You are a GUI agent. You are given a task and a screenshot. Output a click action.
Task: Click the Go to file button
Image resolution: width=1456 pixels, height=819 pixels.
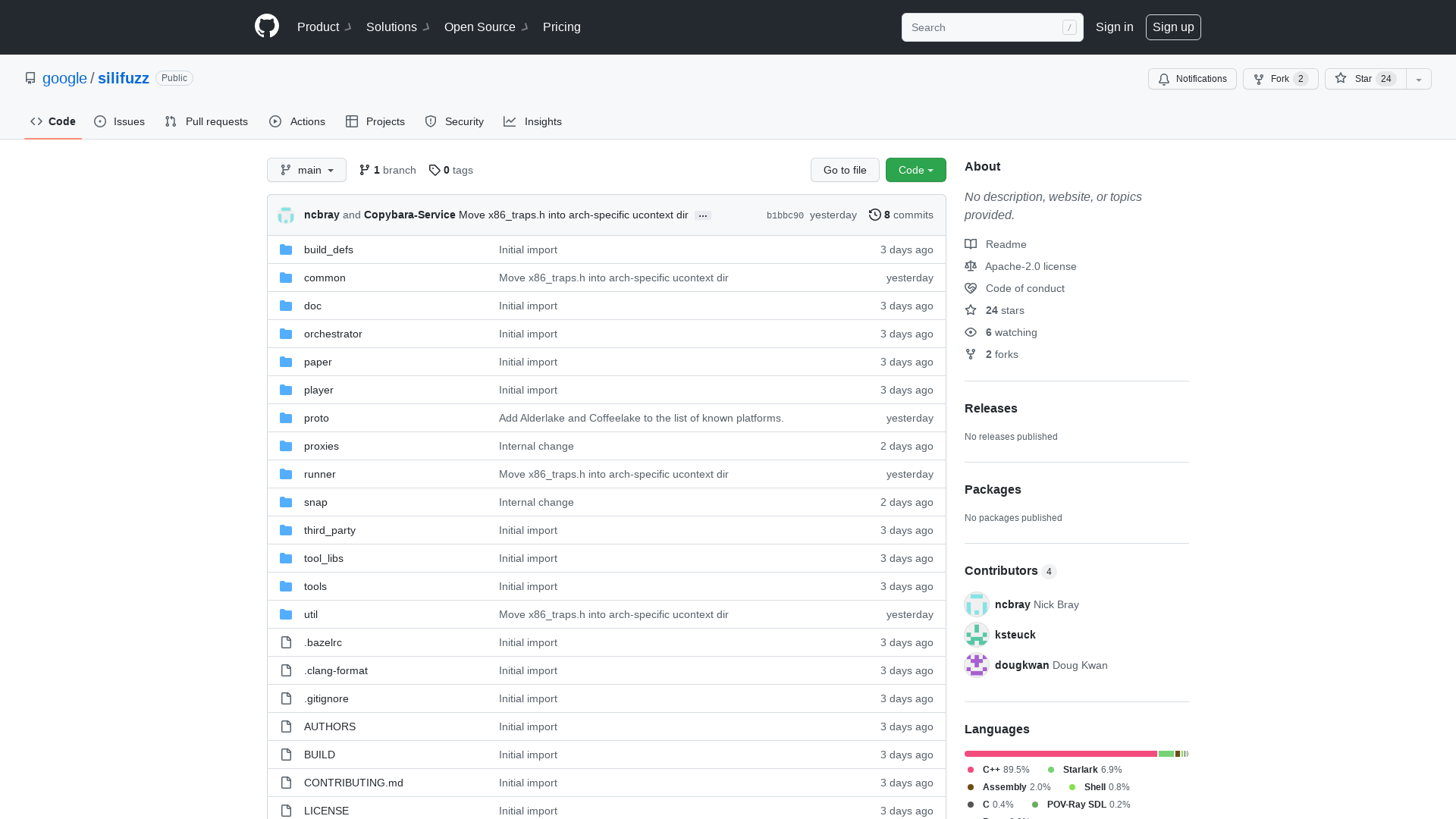click(x=845, y=170)
